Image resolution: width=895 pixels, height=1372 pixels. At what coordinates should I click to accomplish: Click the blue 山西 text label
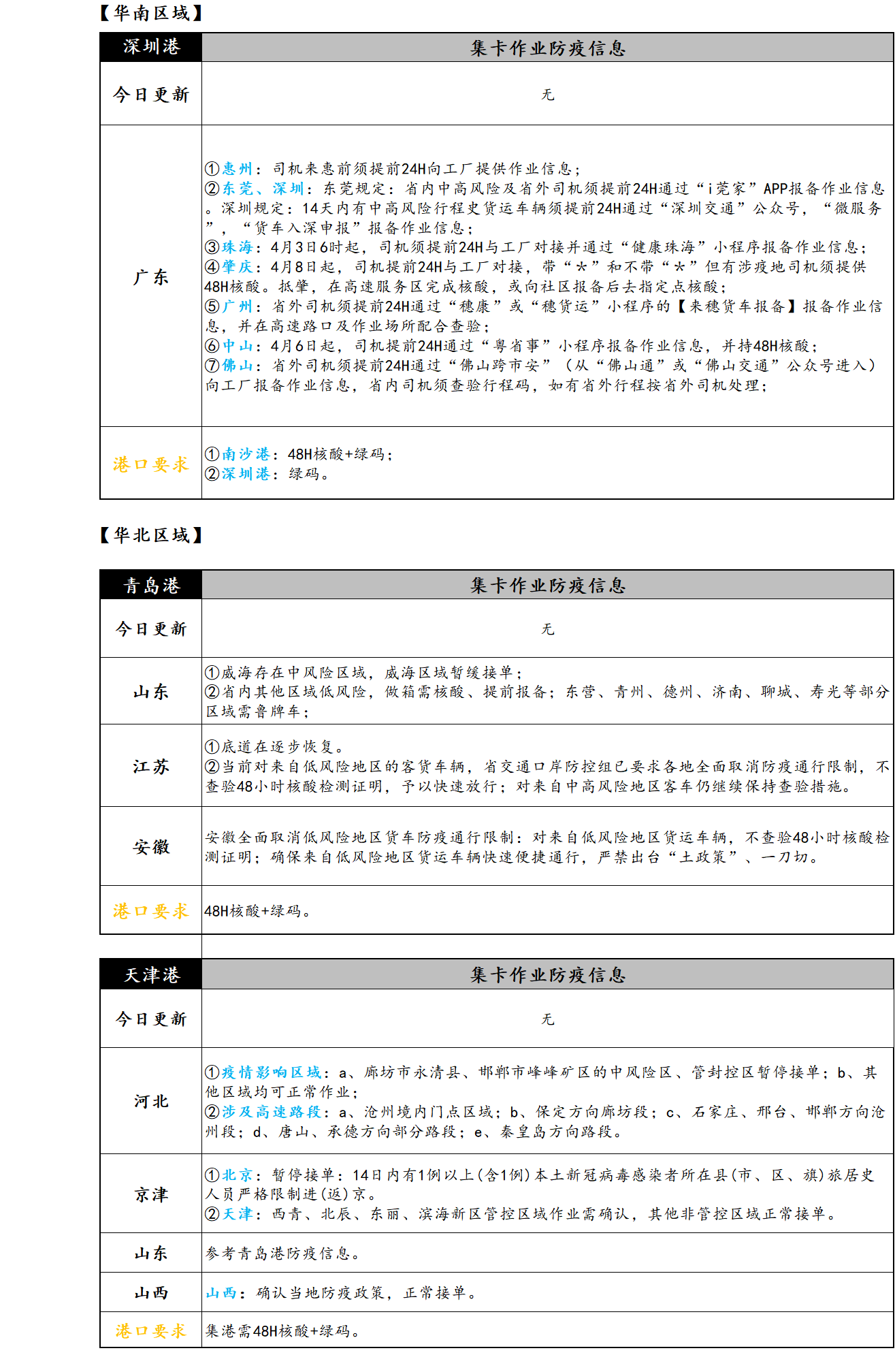(221, 1293)
